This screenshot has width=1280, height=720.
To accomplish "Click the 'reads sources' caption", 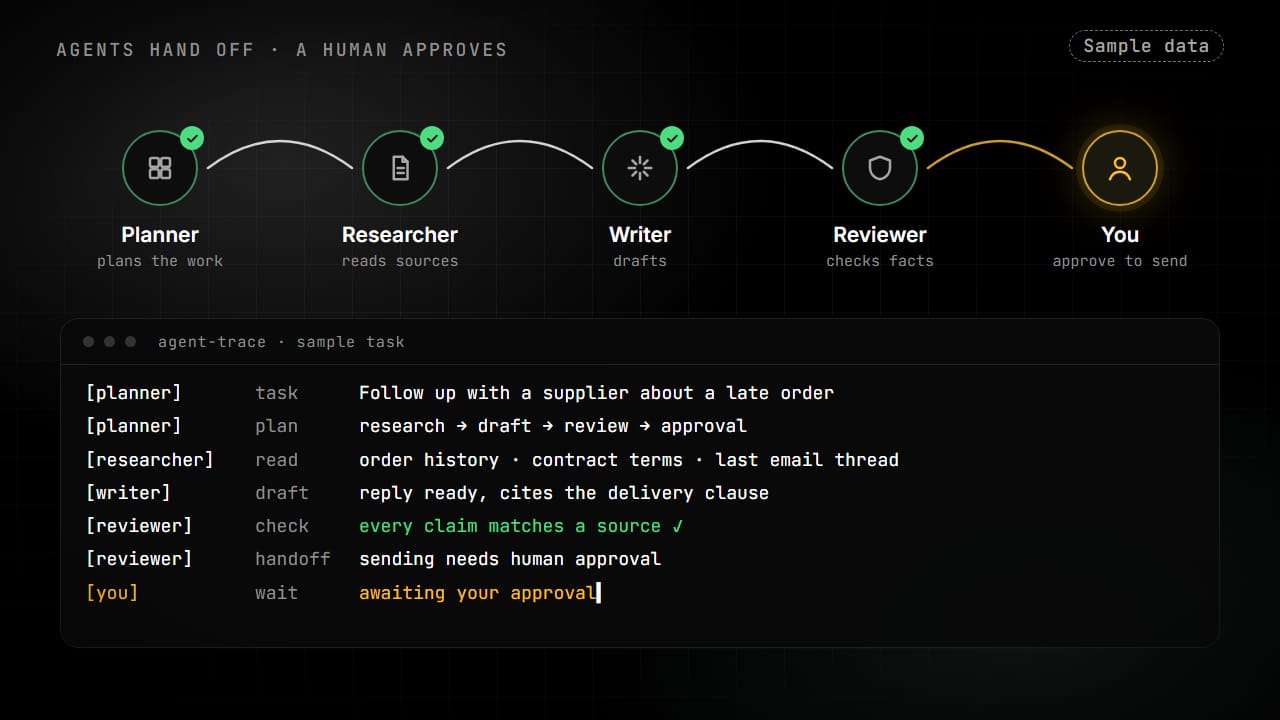I will [400, 261].
